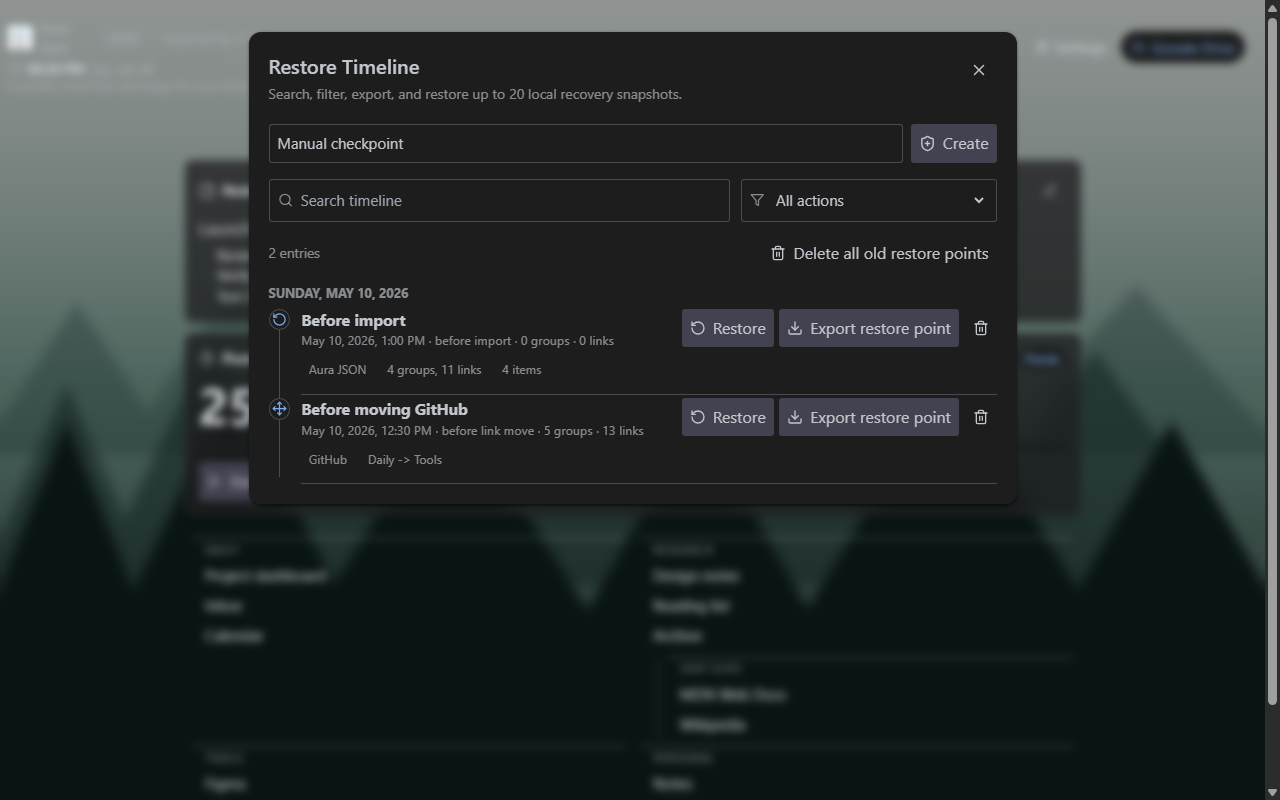Select the Before import entry title

353,320
